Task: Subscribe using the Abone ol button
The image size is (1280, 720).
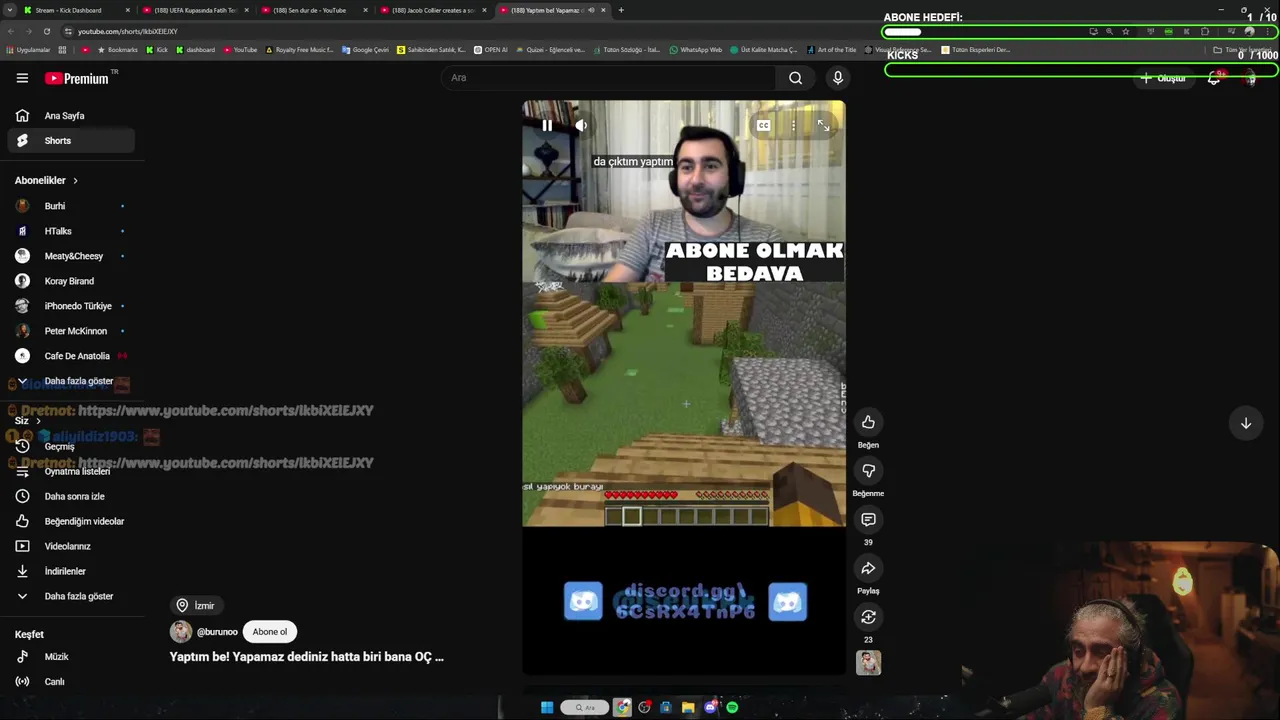Action: [x=269, y=632]
